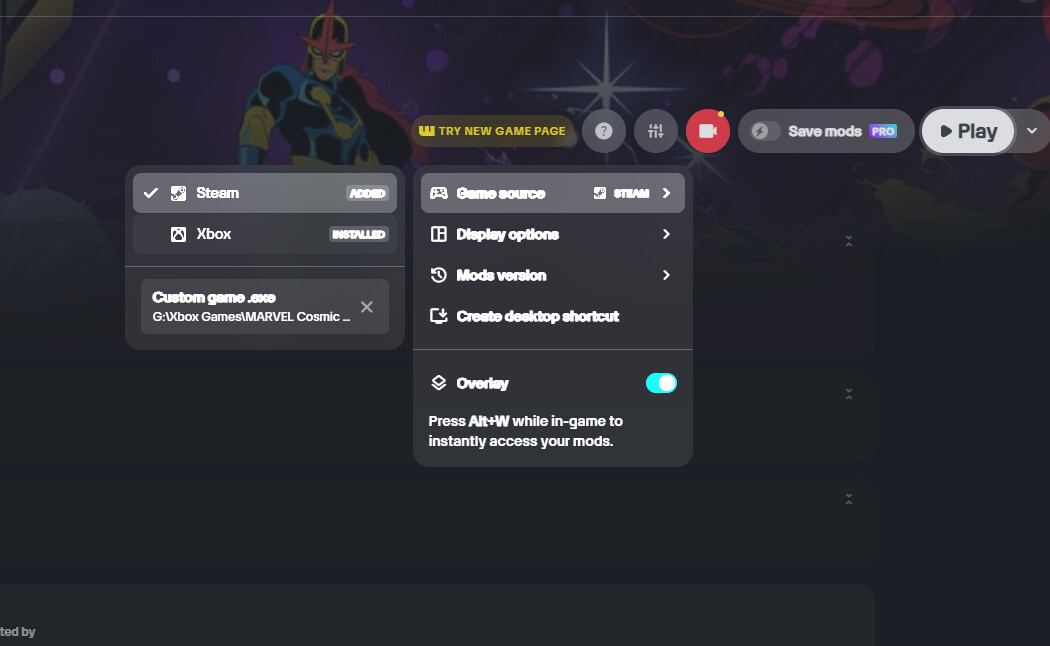Click the Overlay layers icon
This screenshot has width=1050, height=646.
coord(438,383)
